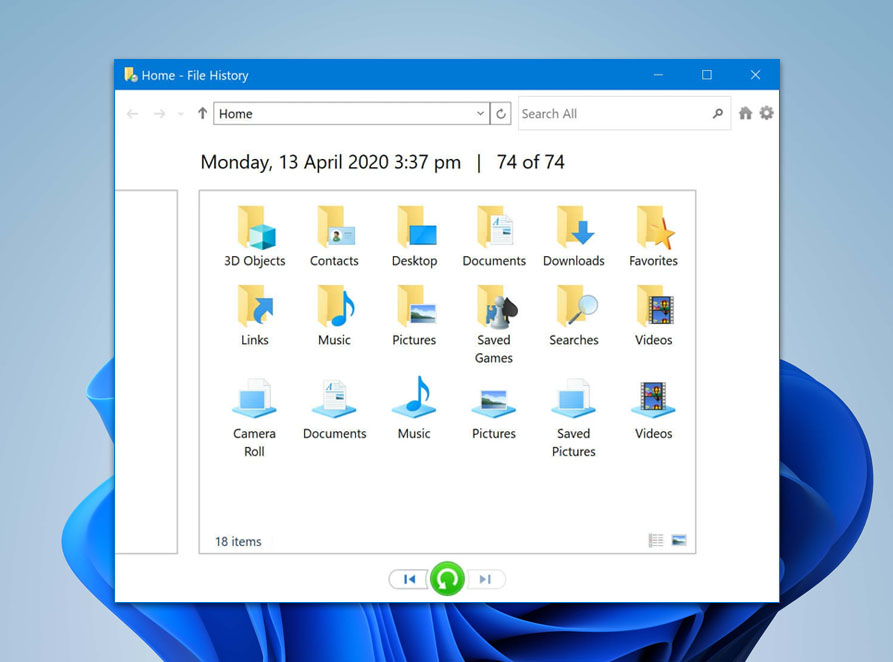
Task: Click the Home icon in toolbar
Action: (x=745, y=113)
